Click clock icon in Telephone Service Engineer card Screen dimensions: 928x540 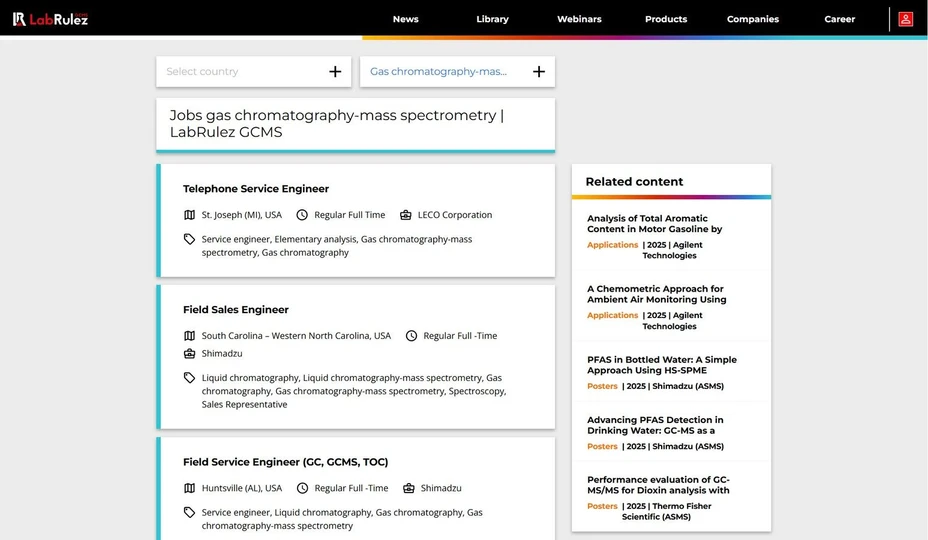pos(302,215)
